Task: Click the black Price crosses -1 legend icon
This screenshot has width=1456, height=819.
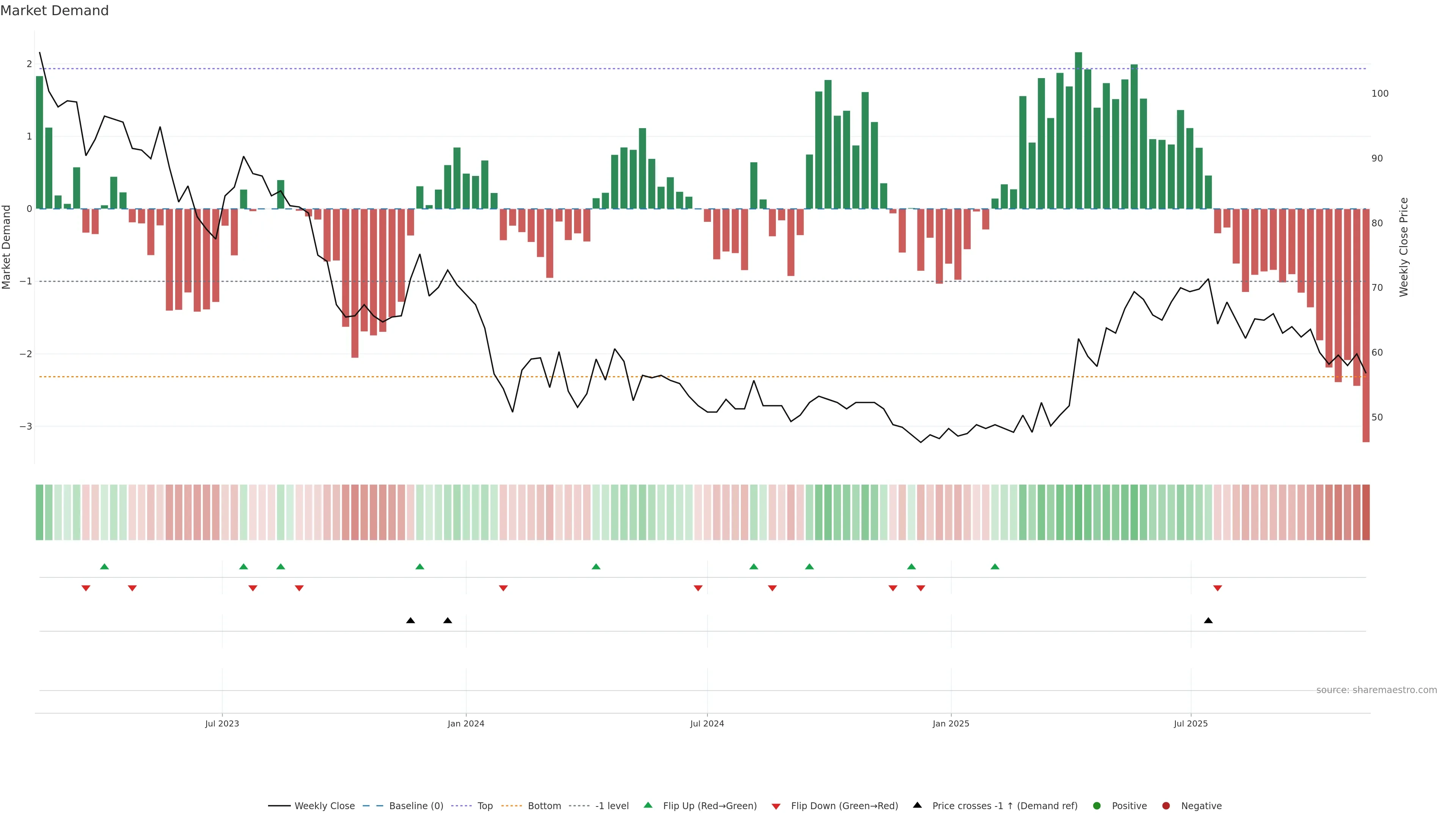Action: coord(917,805)
